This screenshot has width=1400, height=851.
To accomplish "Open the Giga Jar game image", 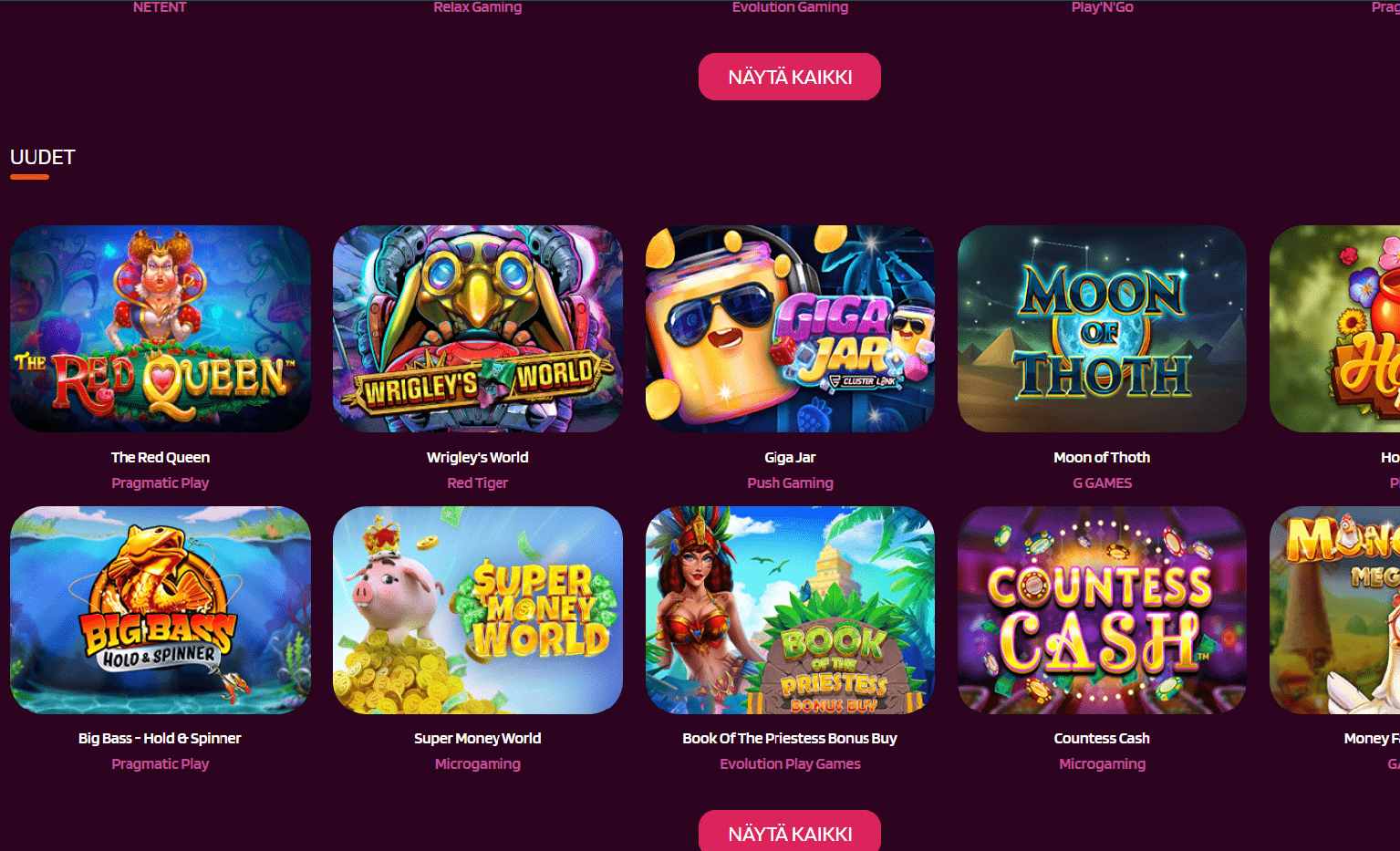I will coord(790,328).
